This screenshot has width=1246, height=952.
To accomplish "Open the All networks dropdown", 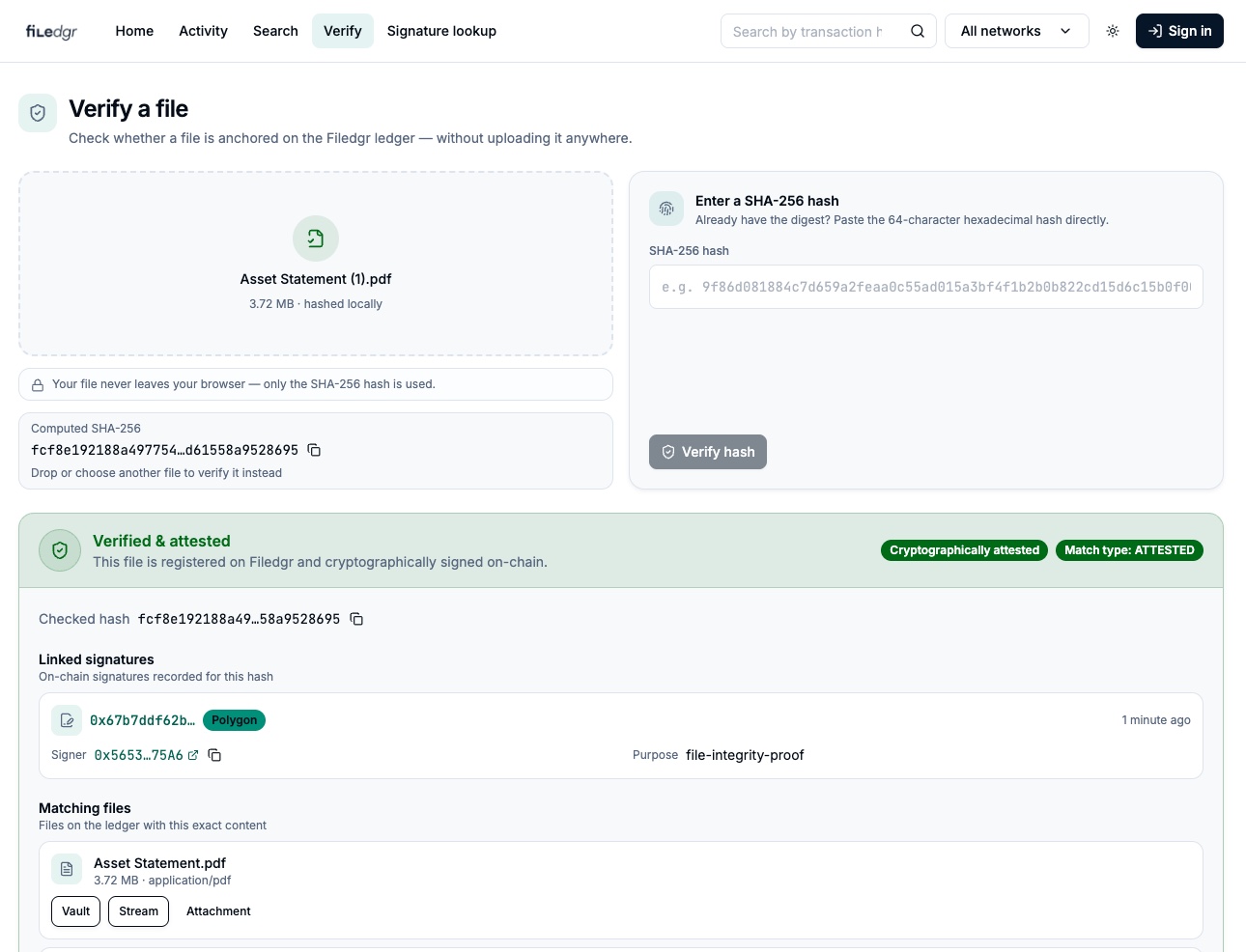I will click(x=1016, y=31).
